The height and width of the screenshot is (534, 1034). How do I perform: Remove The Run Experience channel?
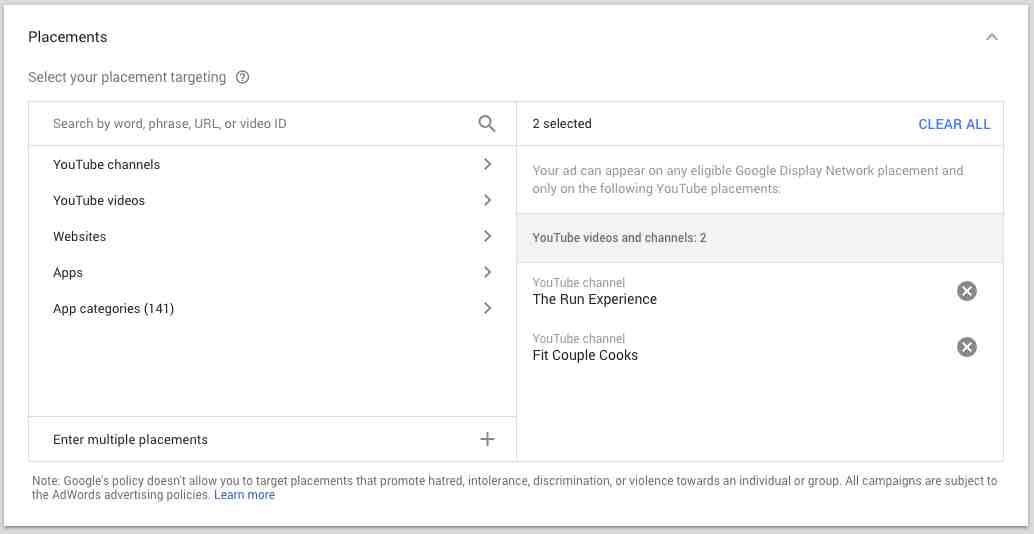coord(967,291)
